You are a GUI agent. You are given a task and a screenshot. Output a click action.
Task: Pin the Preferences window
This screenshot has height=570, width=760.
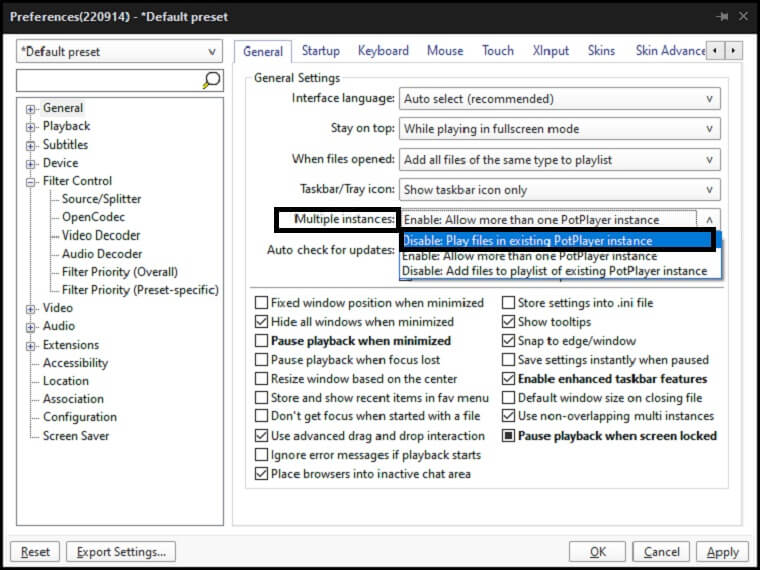[722, 16]
